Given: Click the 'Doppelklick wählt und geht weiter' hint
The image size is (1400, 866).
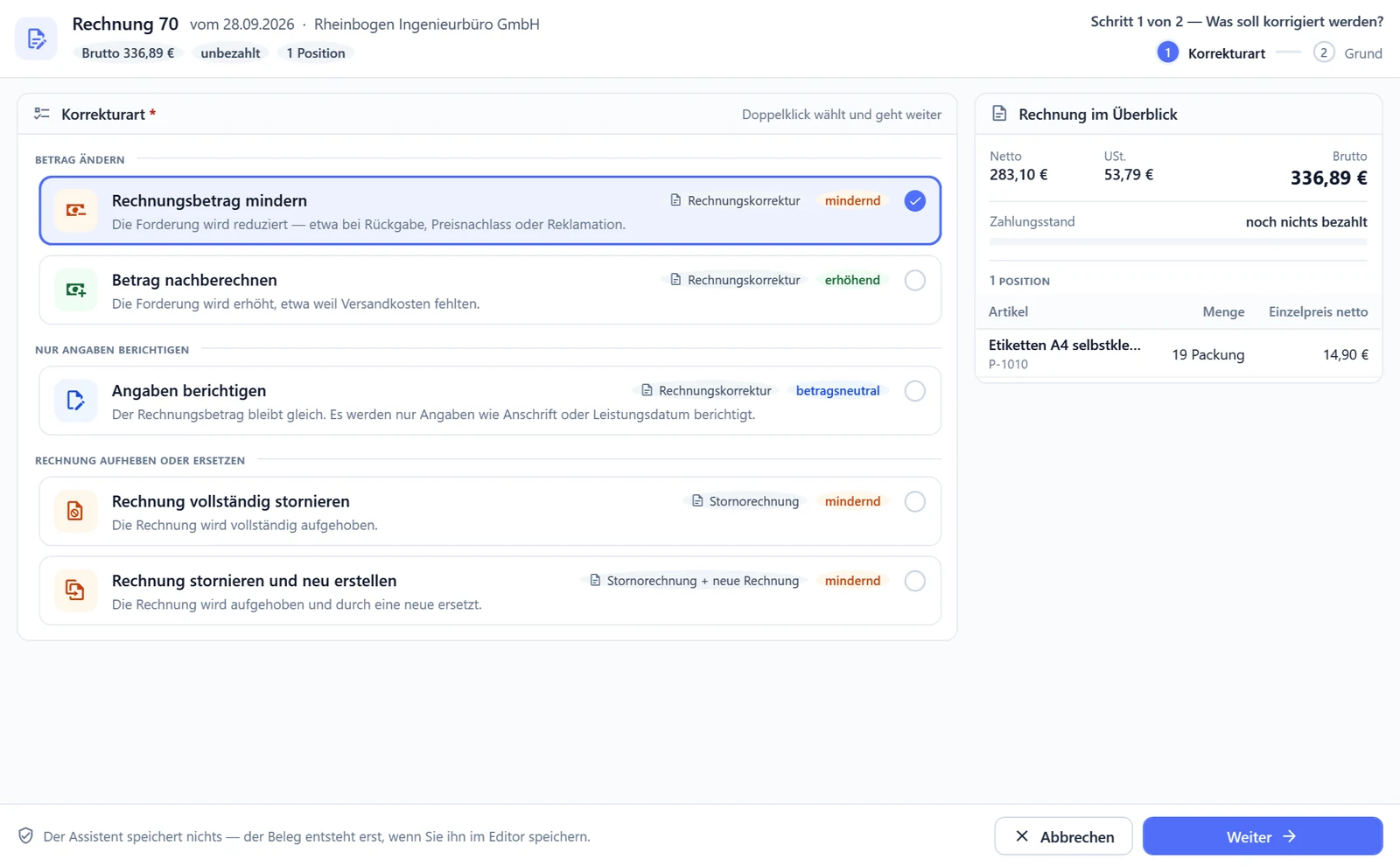Looking at the screenshot, I should [842, 115].
